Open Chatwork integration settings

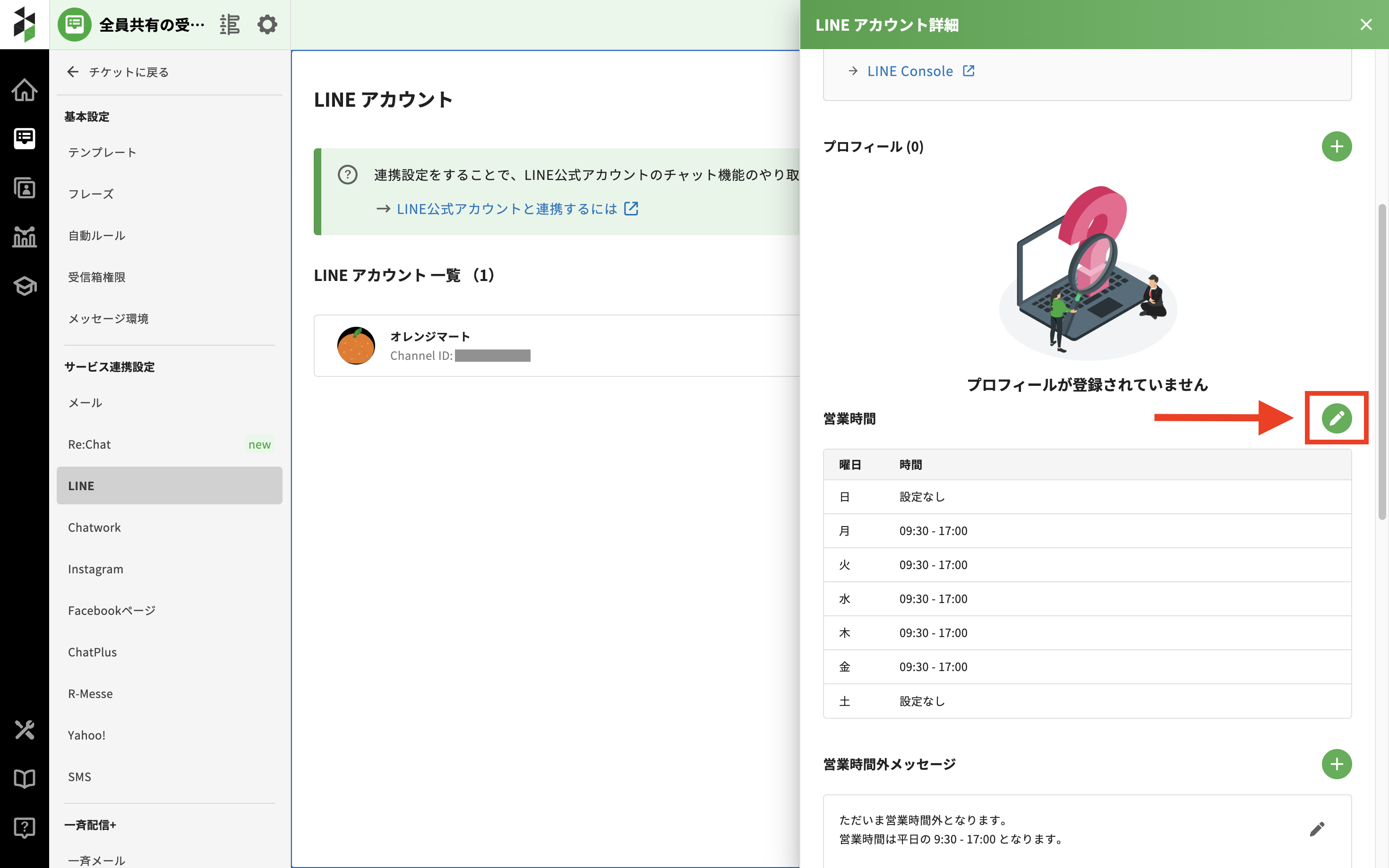click(170, 527)
